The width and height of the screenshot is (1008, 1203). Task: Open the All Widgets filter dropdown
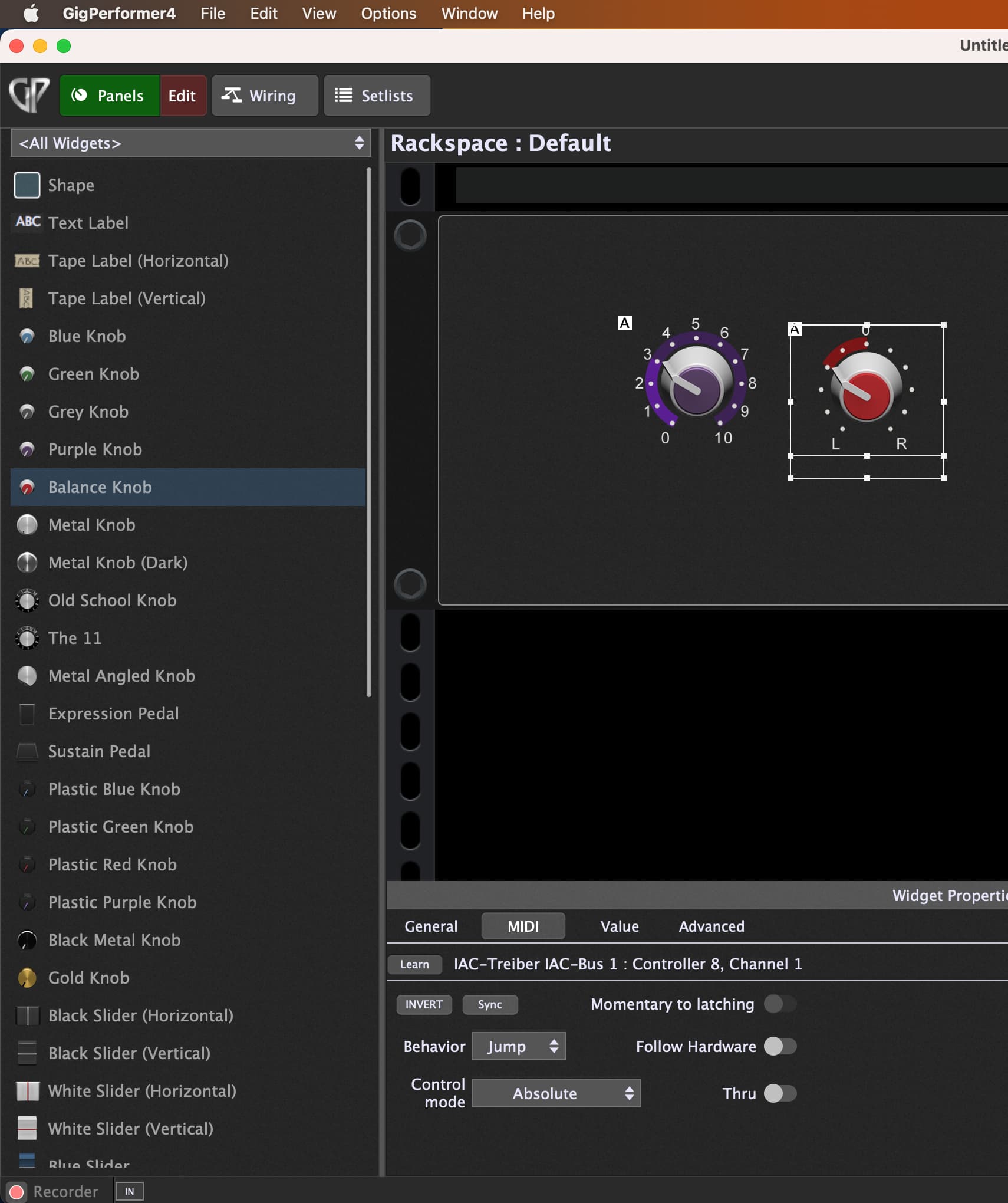(190, 143)
